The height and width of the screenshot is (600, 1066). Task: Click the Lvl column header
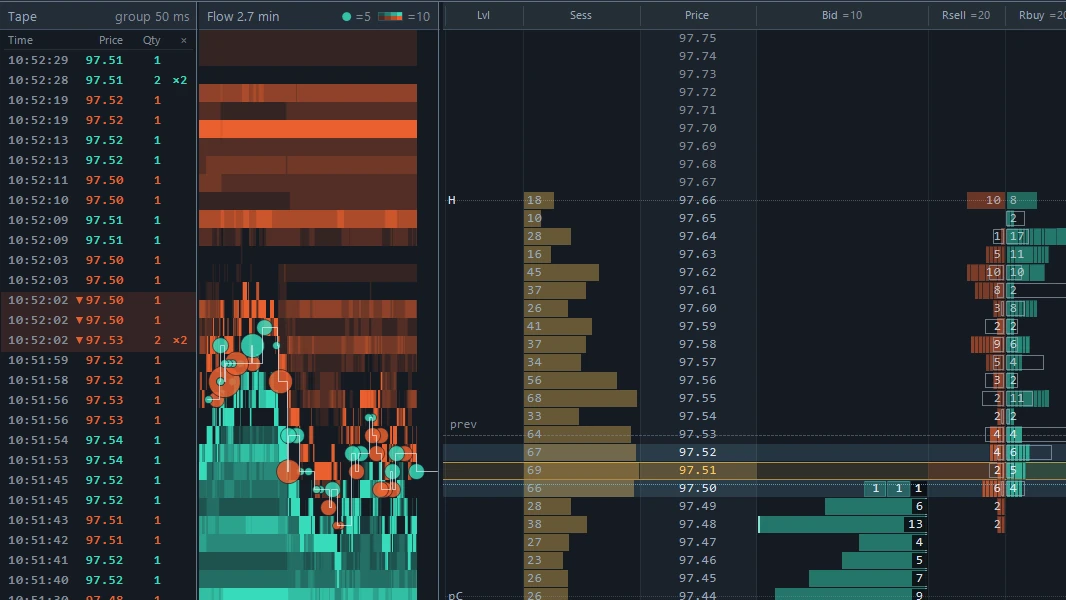(483, 15)
